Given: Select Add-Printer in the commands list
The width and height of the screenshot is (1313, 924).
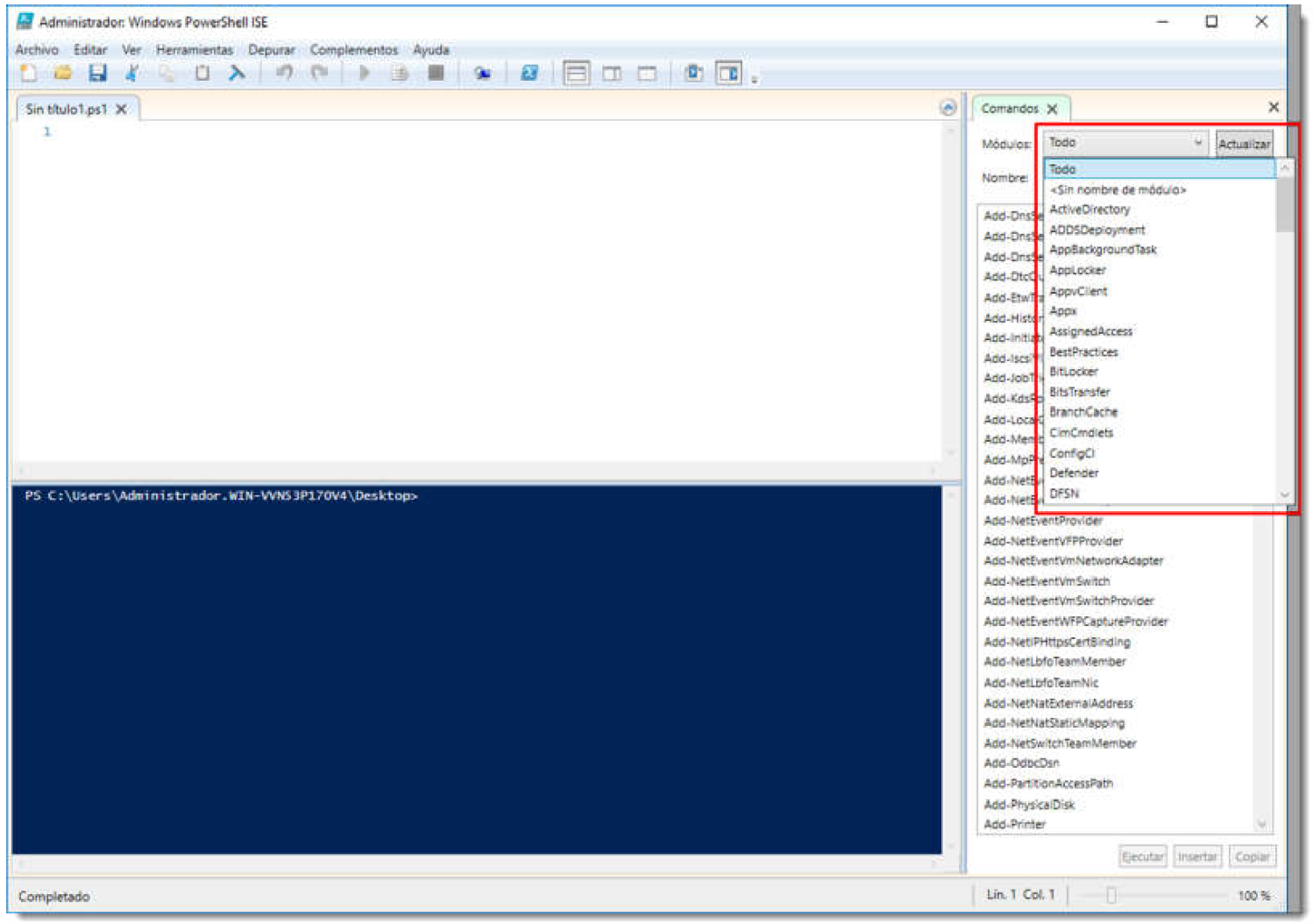Looking at the screenshot, I should [x=1015, y=824].
